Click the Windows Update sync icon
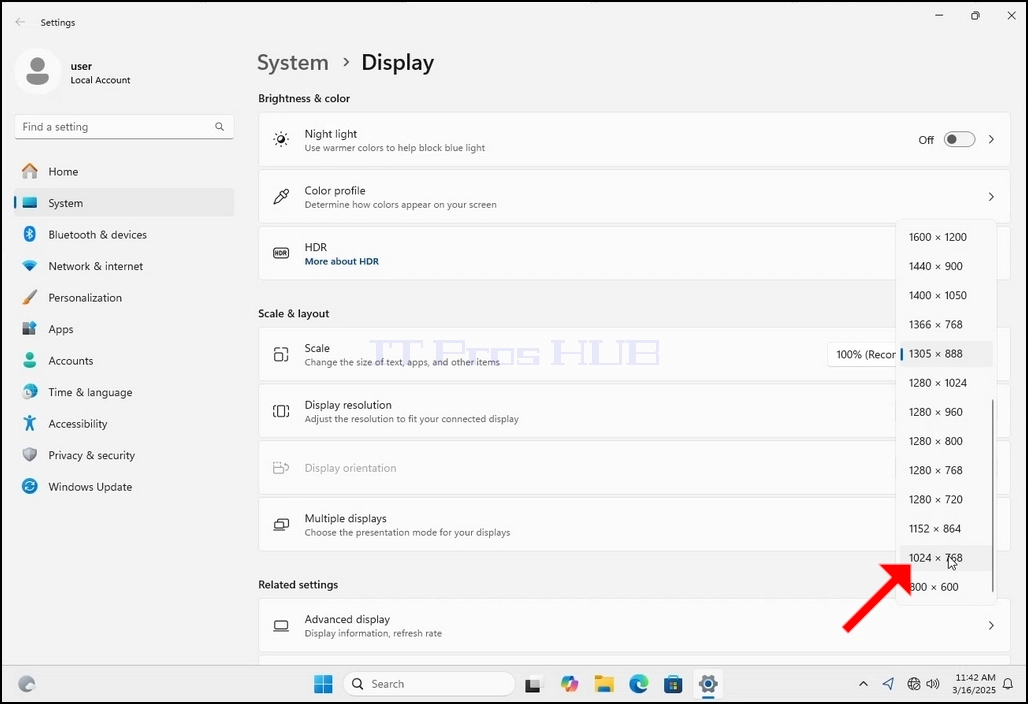The image size is (1028, 704). (x=30, y=486)
